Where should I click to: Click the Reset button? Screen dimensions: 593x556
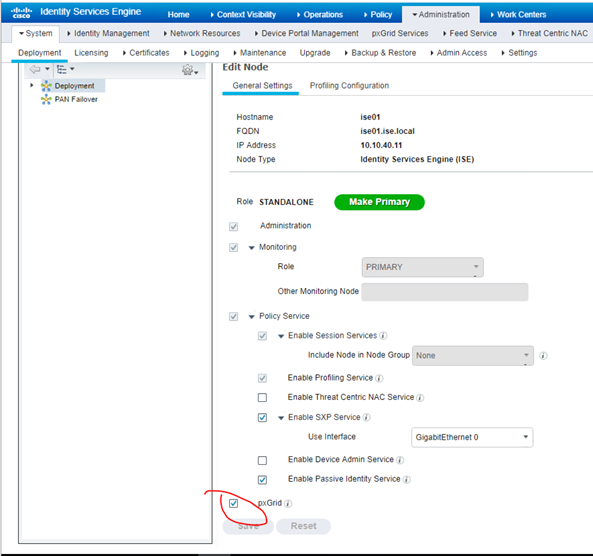(x=303, y=526)
